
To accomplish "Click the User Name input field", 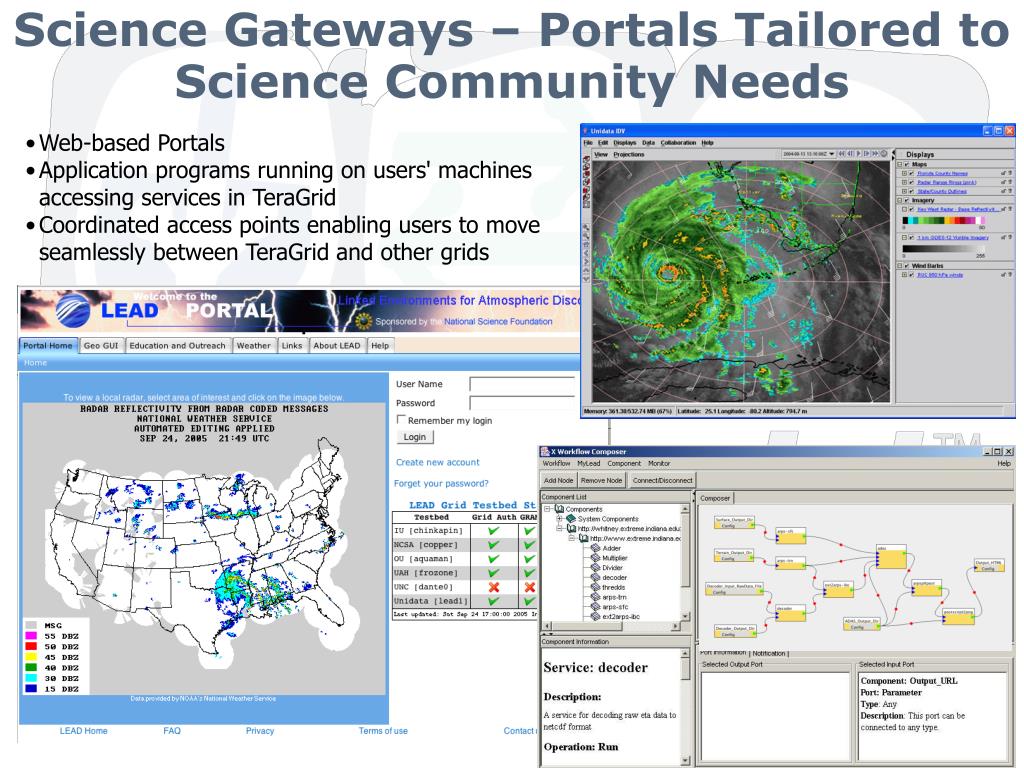I will pos(522,384).
